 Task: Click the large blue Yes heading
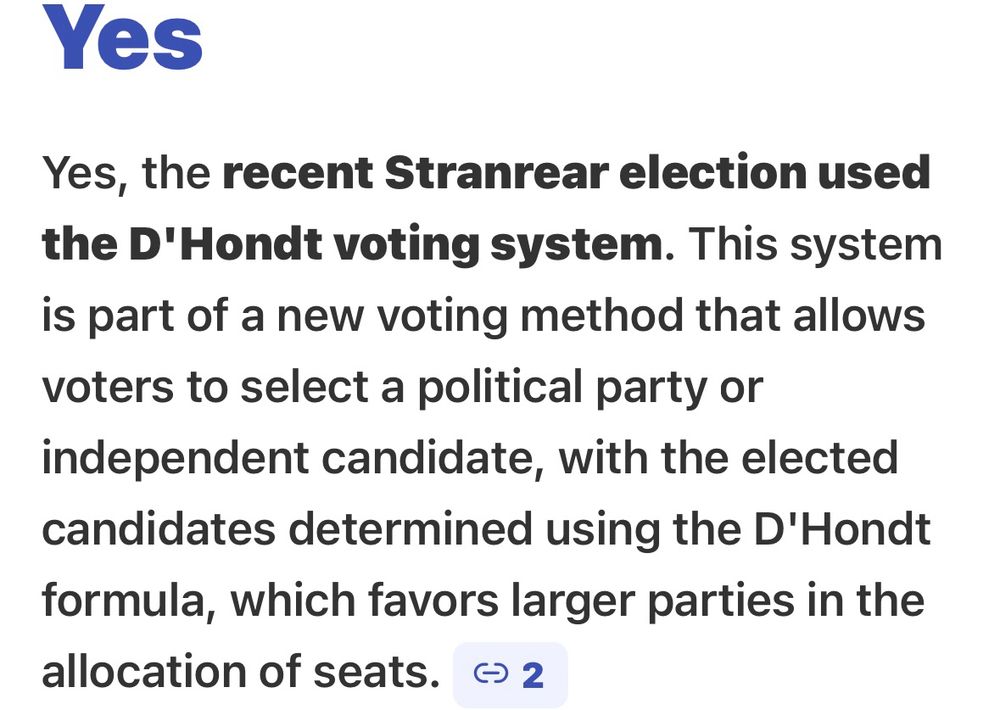122,37
